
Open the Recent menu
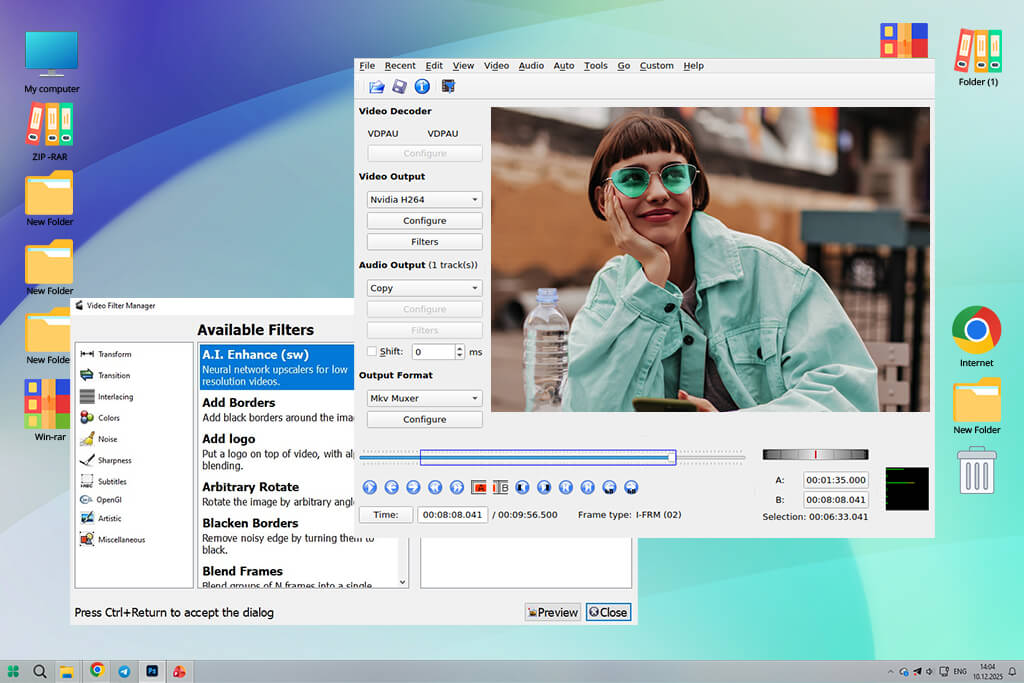click(400, 65)
